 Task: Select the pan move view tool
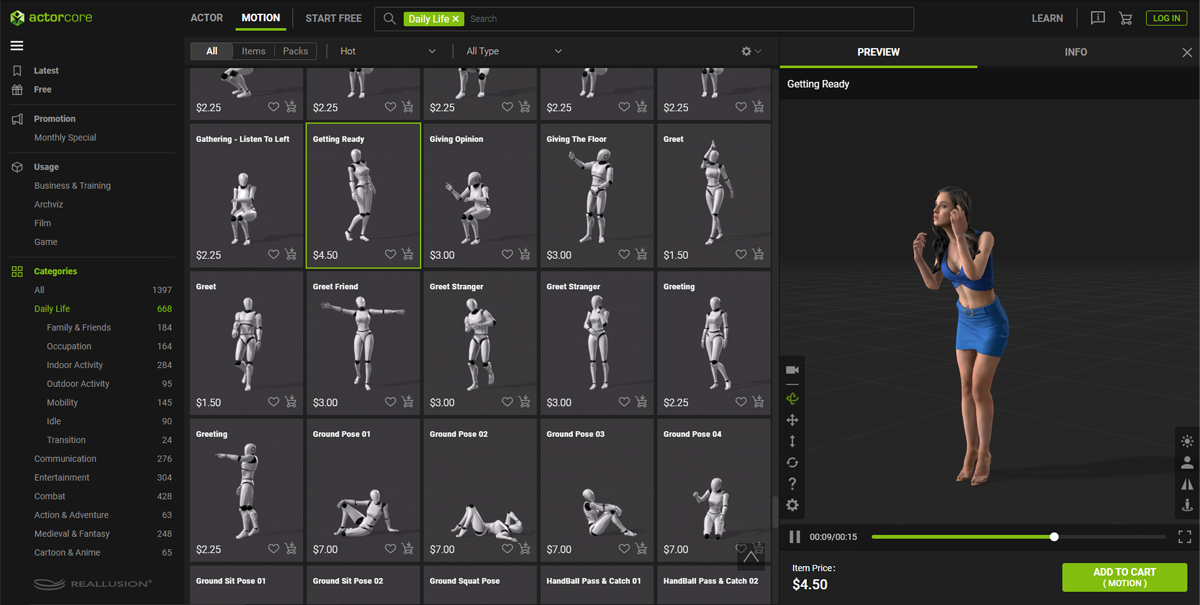792,420
